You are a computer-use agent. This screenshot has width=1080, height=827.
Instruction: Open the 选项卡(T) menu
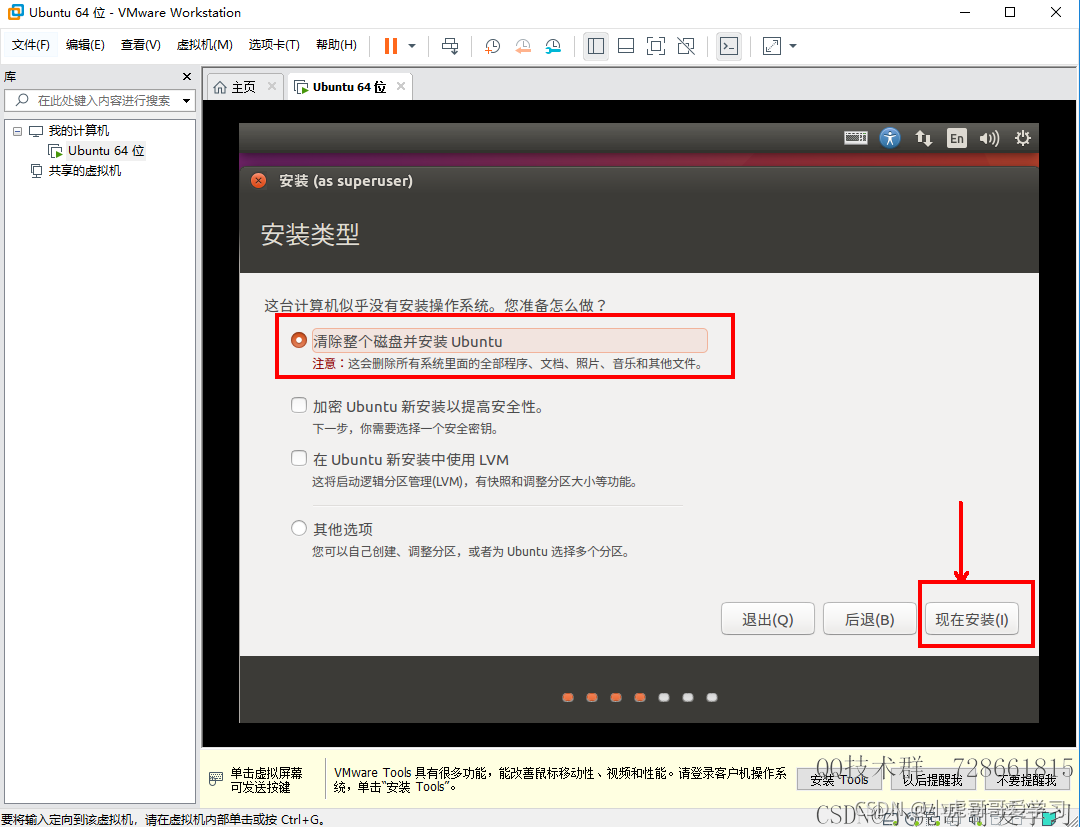click(274, 45)
